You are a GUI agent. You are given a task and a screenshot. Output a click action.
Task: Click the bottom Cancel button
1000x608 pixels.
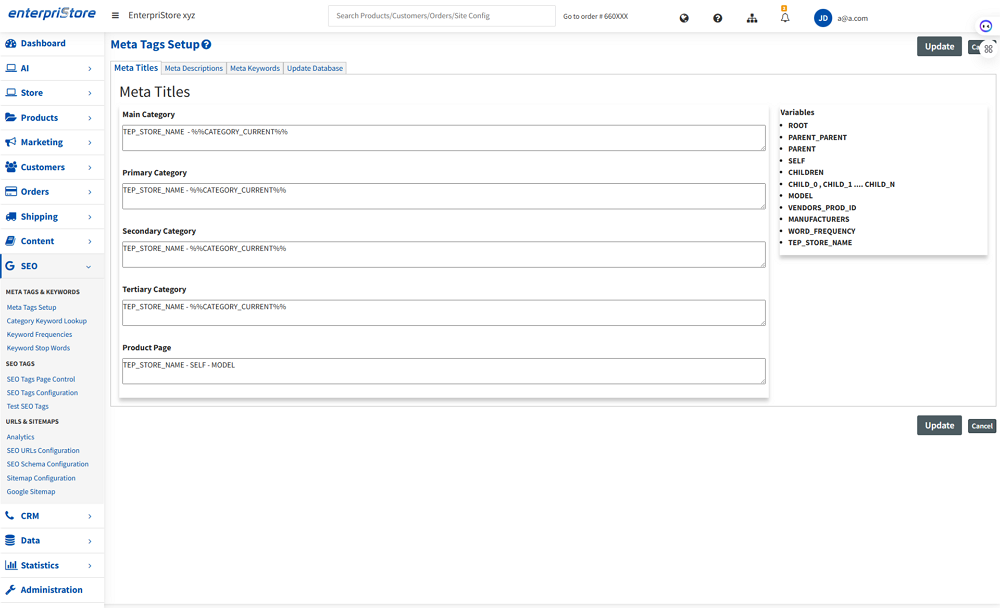tap(982, 426)
